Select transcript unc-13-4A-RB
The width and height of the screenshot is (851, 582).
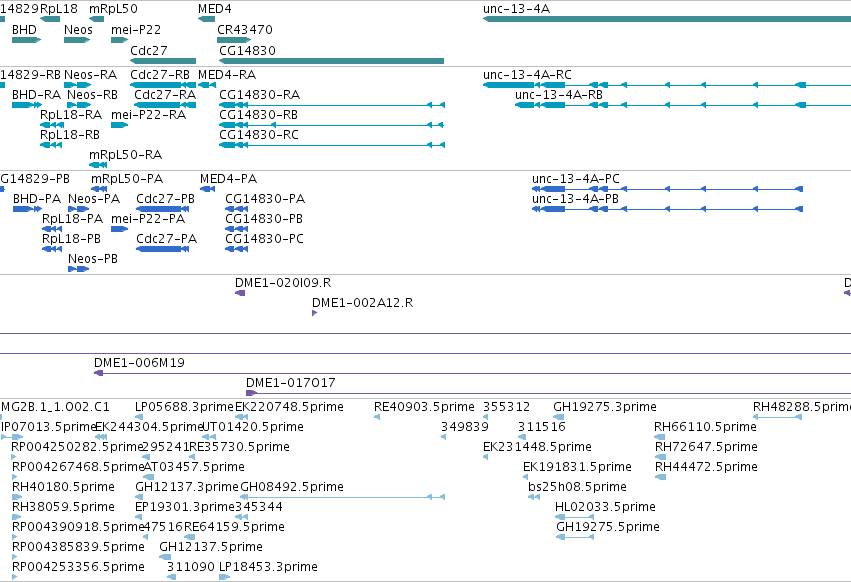pos(683,105)
